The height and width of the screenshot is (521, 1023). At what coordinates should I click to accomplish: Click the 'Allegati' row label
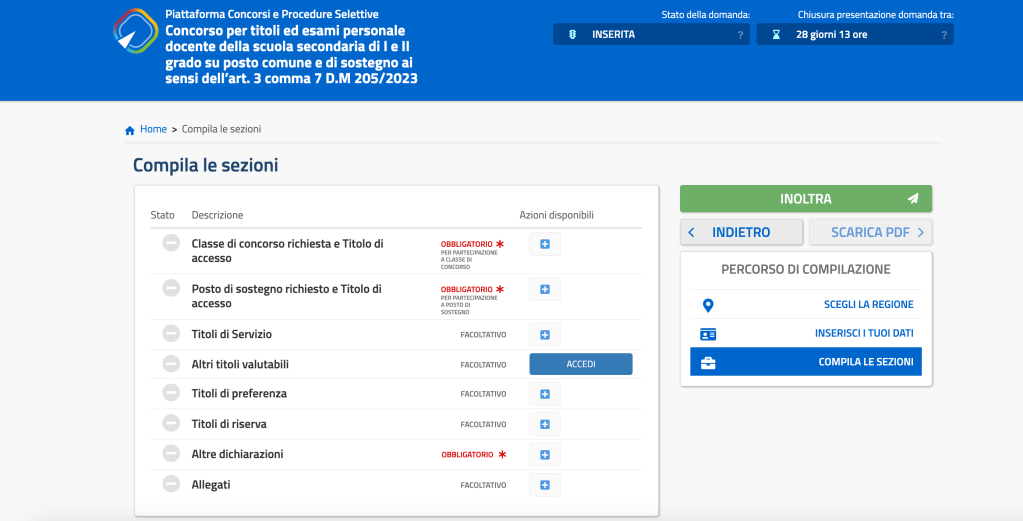211,484
